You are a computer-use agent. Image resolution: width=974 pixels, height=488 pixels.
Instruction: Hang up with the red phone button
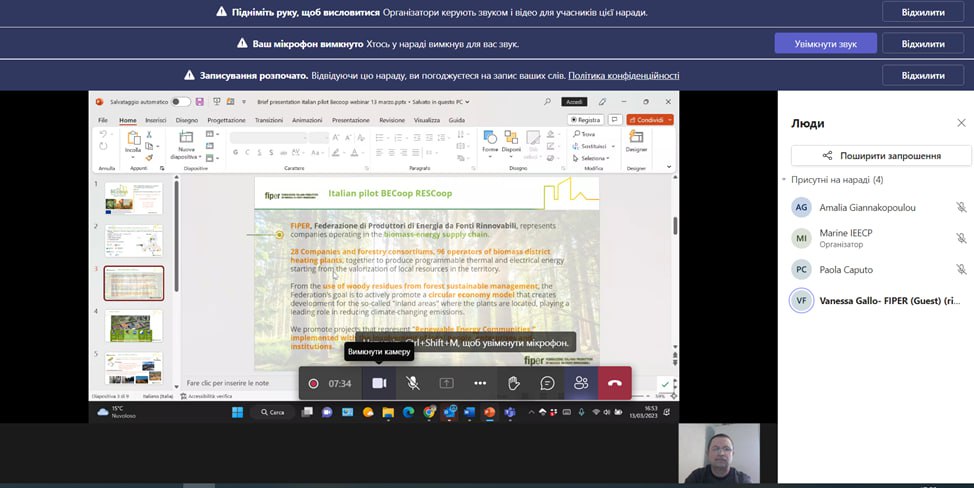tap(614, 383)
